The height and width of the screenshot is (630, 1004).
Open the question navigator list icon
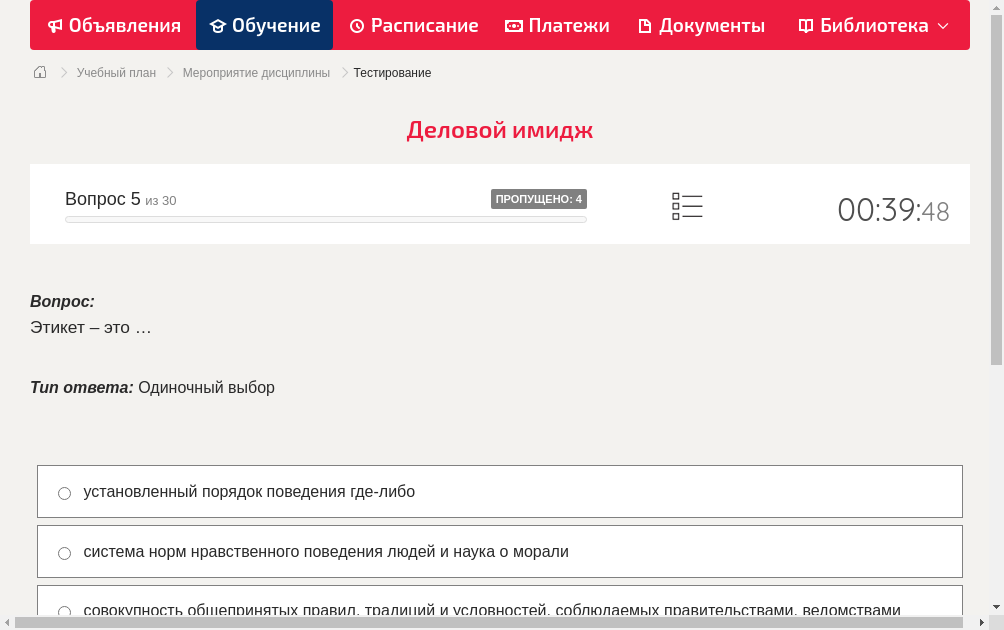point(687,205)
